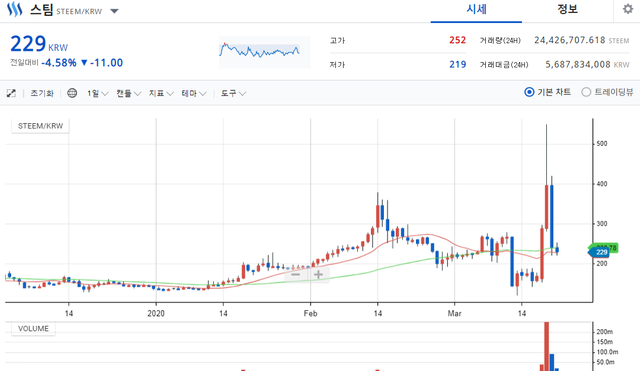Click the Feb date label on time axis
640x371 pixels.
[310, 313]
